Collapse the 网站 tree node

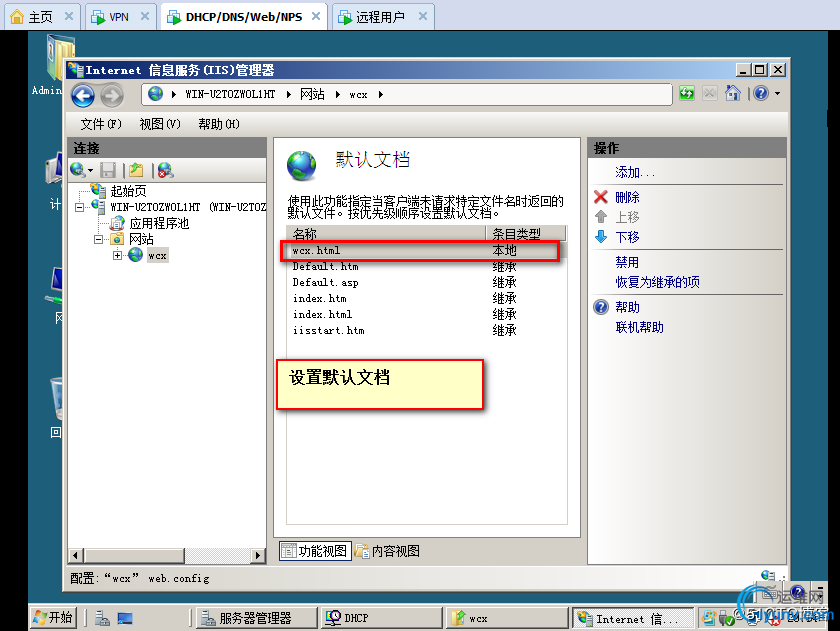[99, 239]
